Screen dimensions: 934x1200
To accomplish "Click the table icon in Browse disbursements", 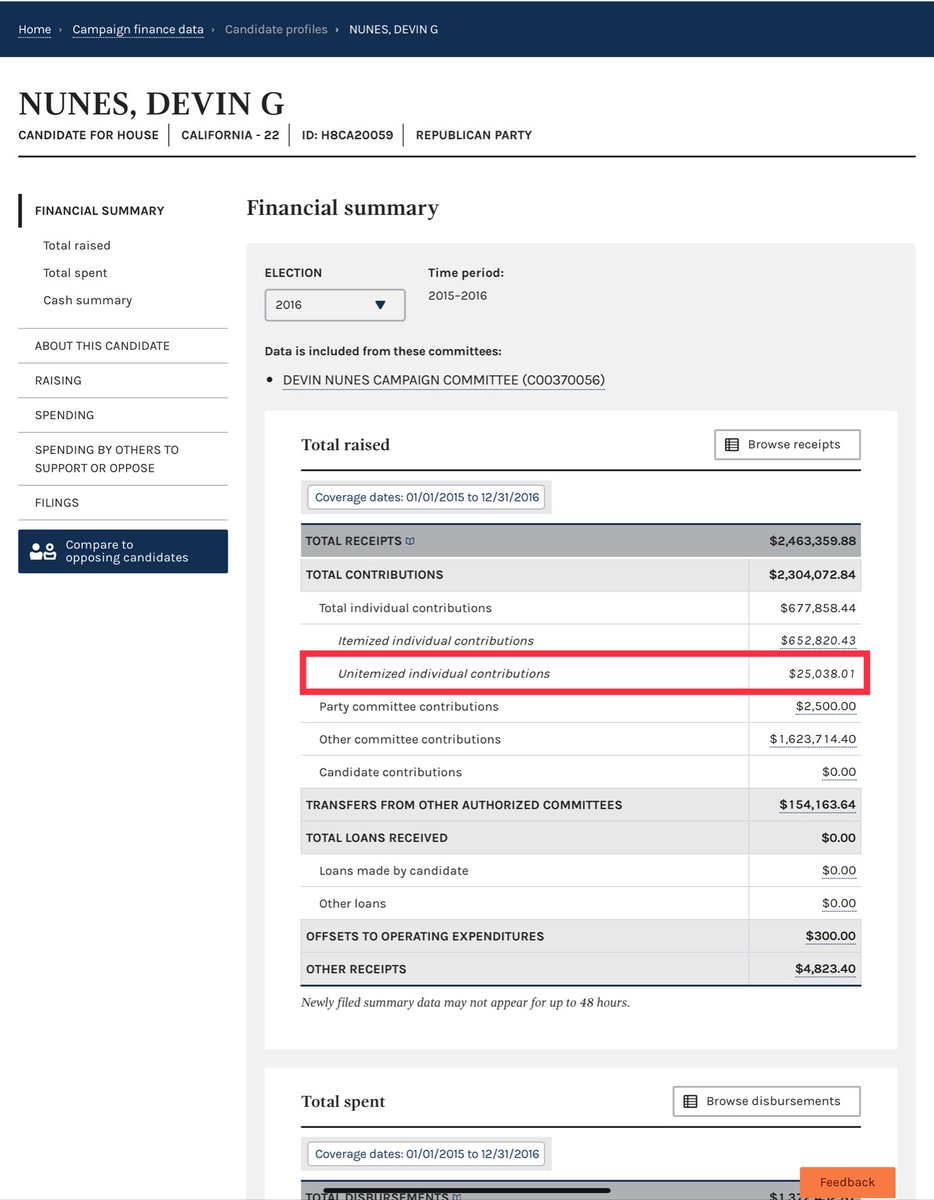I will [x=690, y=1102].
